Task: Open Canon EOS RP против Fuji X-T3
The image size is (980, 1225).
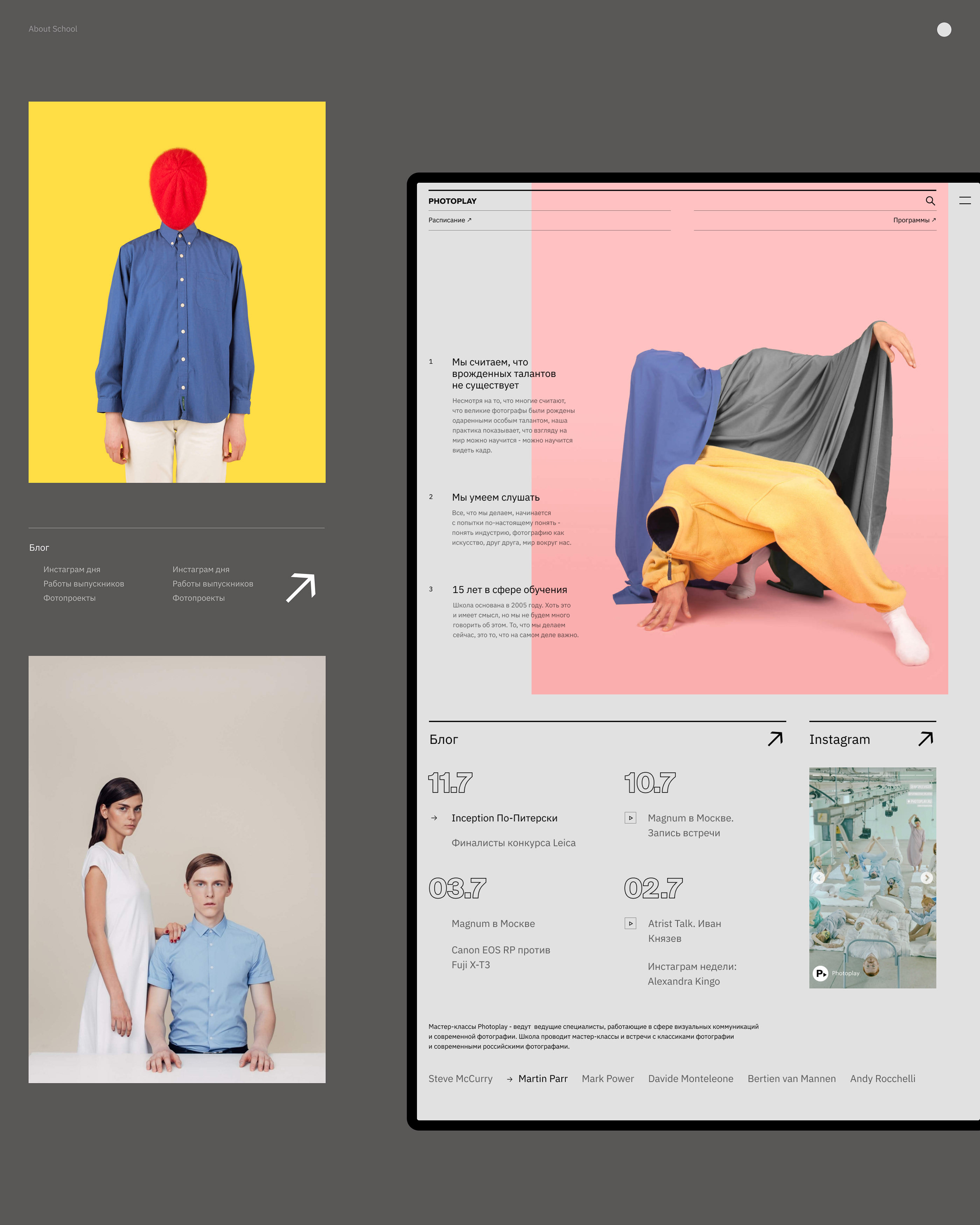Action: coord(500,957)
